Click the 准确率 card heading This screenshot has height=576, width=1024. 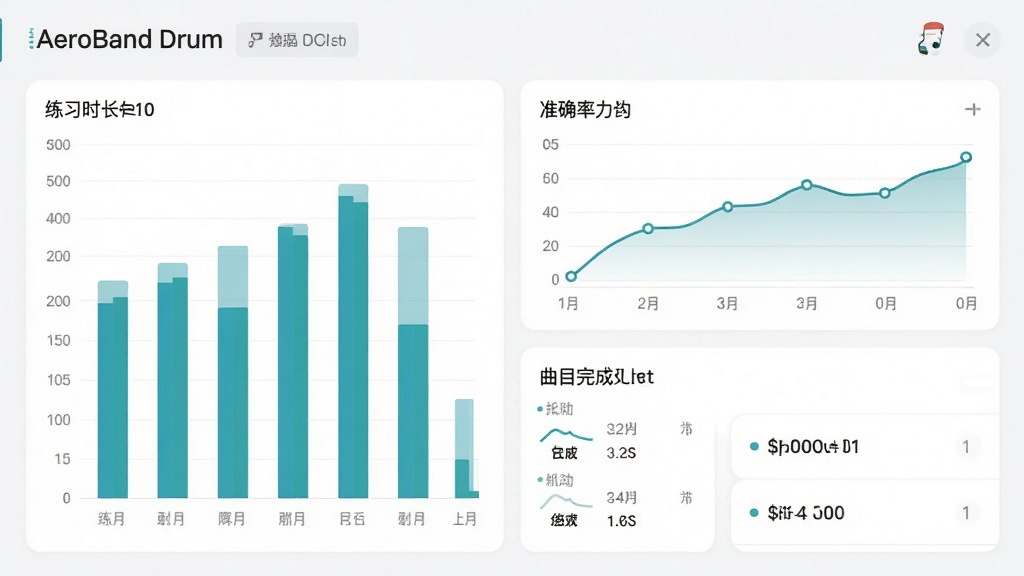(585, 109)
